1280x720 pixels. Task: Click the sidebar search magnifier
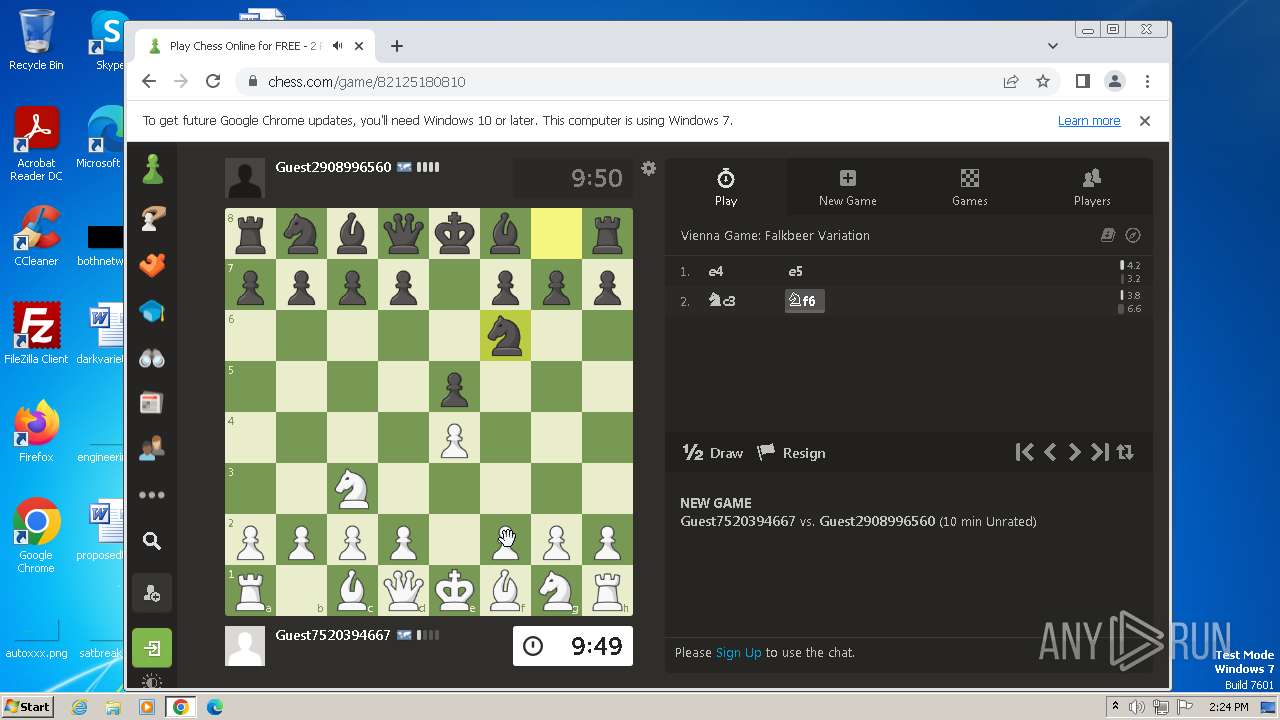click(x=152, y=541)
